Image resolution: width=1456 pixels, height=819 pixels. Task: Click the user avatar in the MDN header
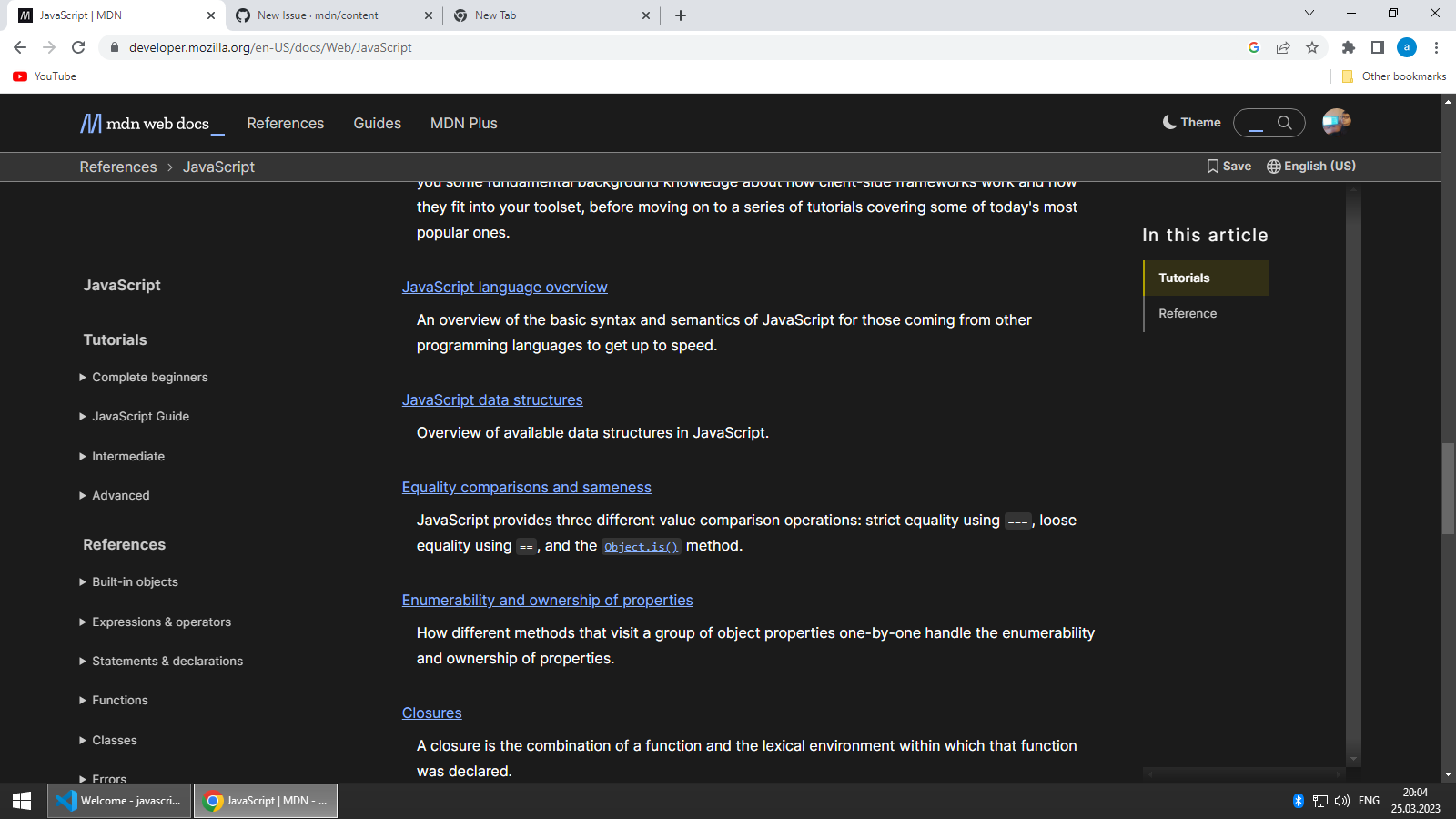point(1335,122)
